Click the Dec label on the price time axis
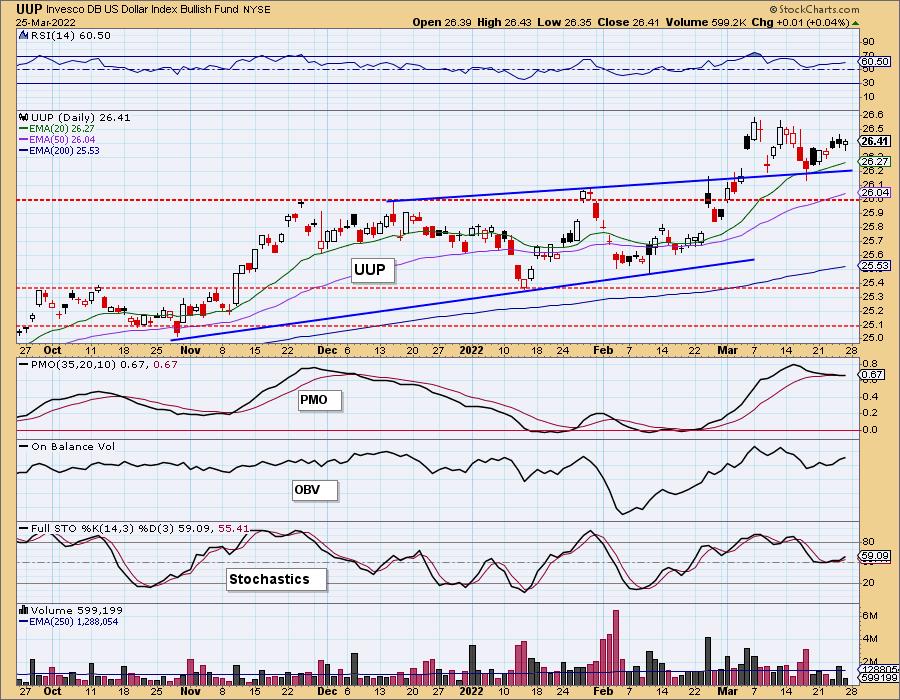 point(327,350)
